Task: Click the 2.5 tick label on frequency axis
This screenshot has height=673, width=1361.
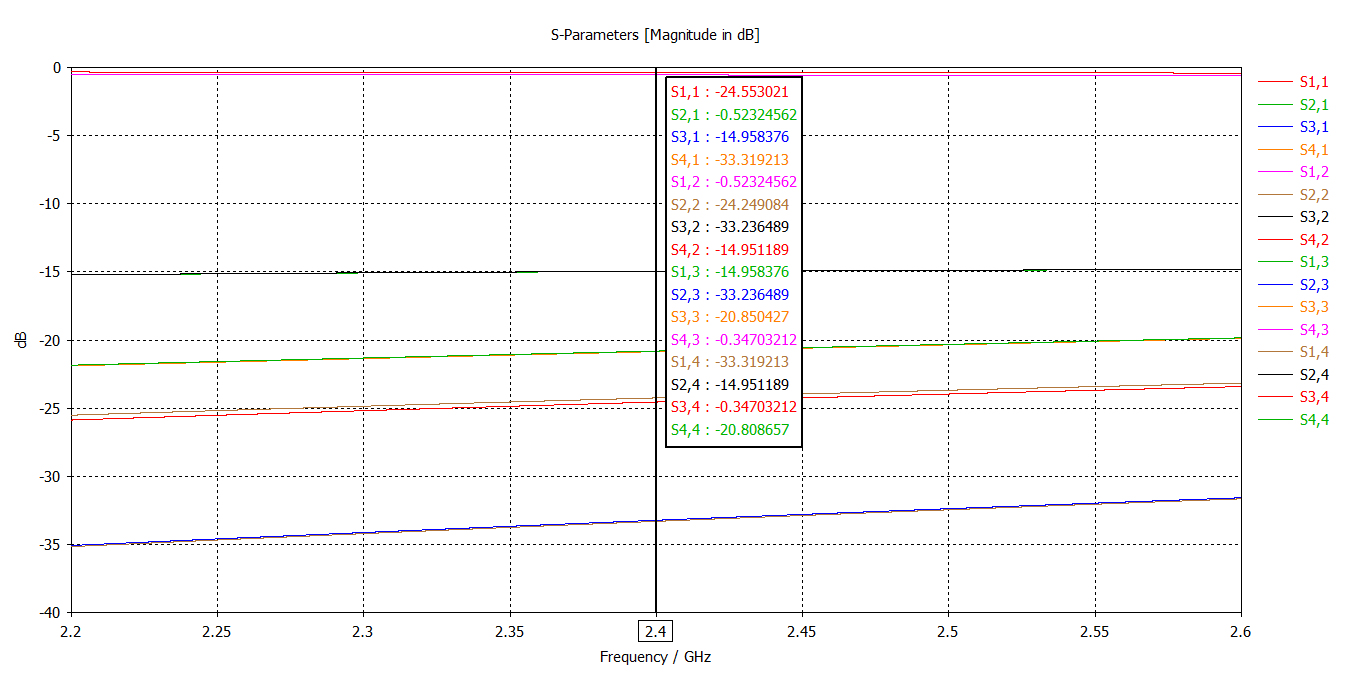Action: click(x=948, y=632)
